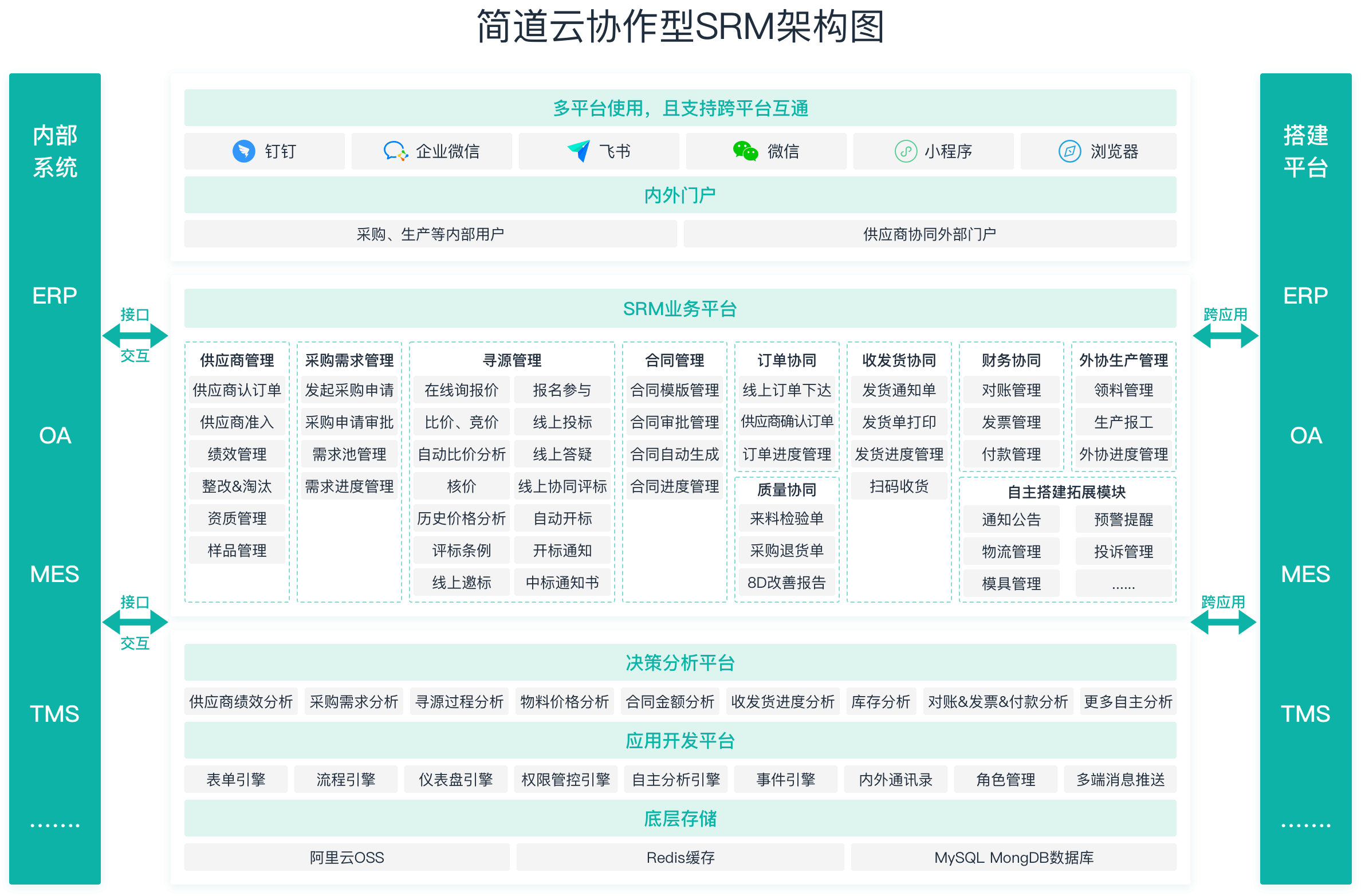
Task: Click the 在线询报价 module box
Action: [461, 390]
